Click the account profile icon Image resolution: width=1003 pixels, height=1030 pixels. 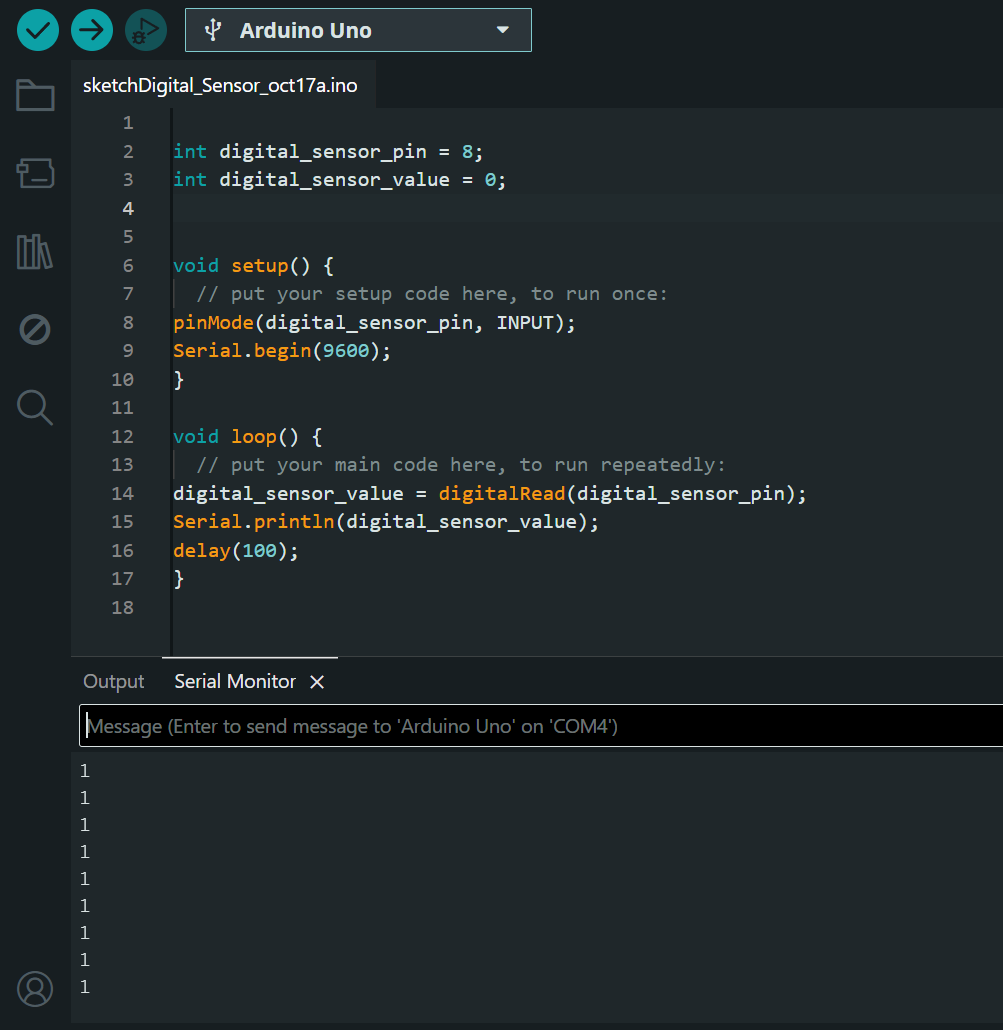click(35, 988)
